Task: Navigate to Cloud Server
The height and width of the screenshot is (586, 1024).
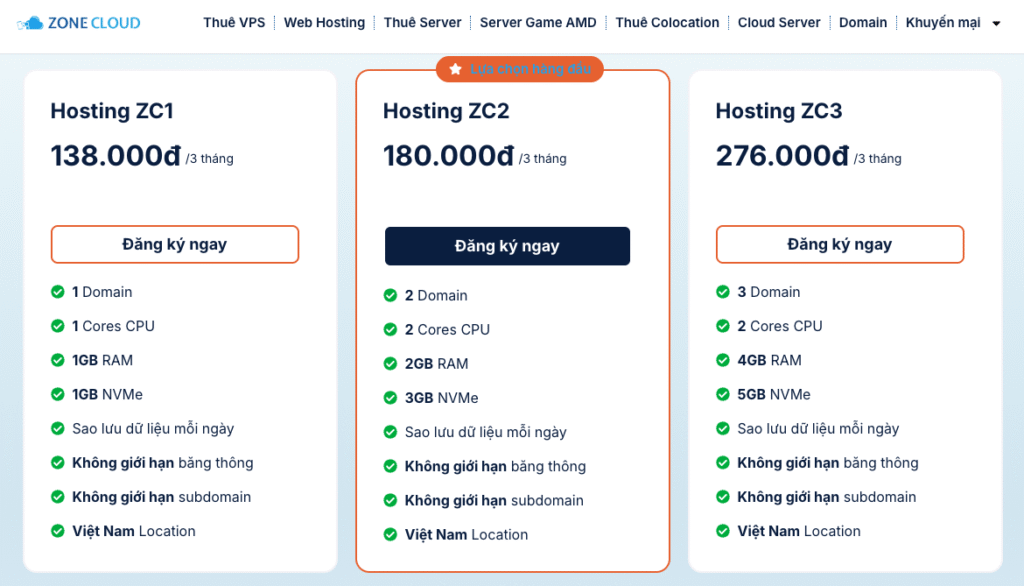Action: pyautogui.click(x=779, y=22)
